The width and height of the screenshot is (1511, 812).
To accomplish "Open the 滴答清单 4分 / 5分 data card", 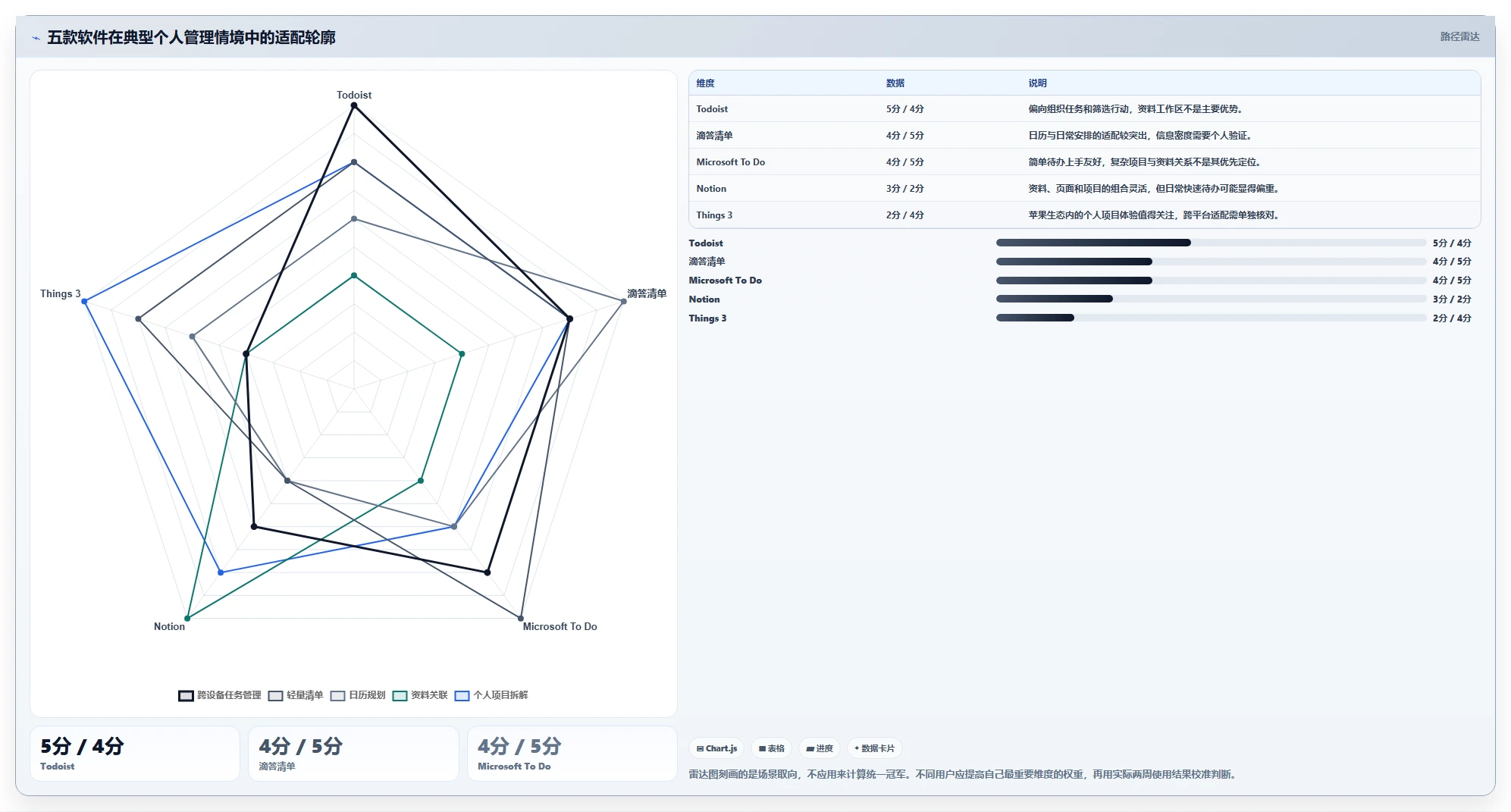I will [x=353, y=754].
